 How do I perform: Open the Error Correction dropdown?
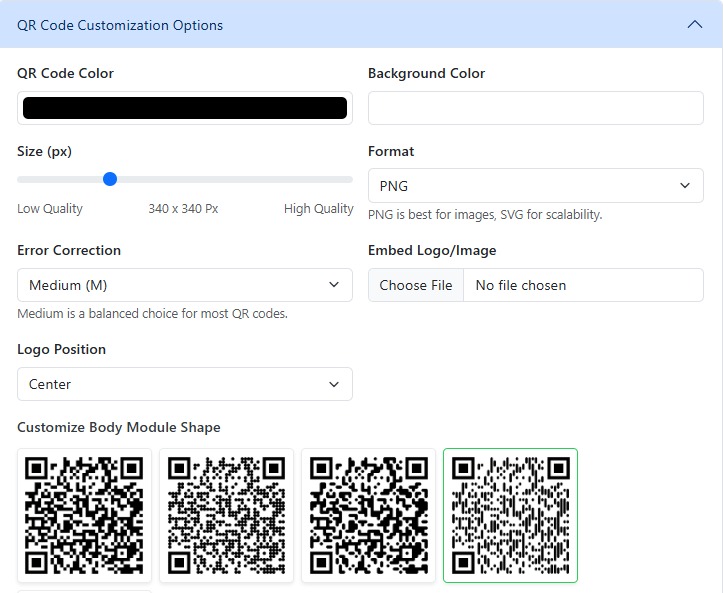coord(185,285)
